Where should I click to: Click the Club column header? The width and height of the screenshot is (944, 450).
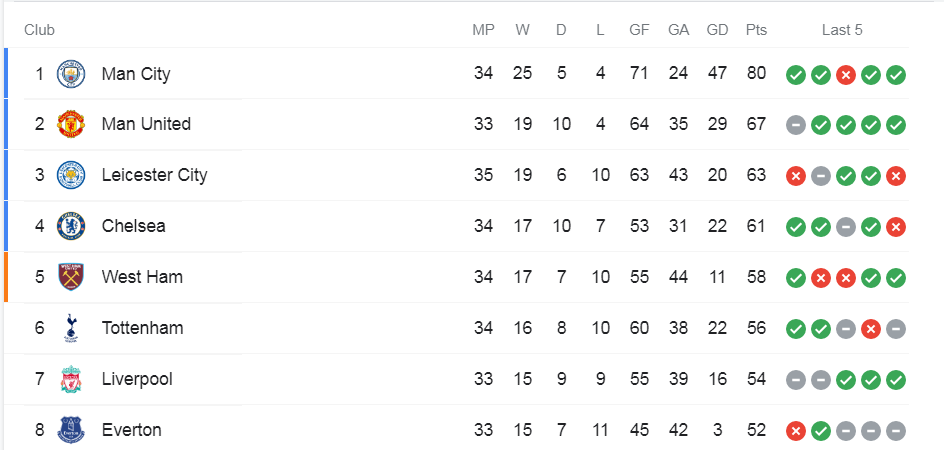[39, 30]
